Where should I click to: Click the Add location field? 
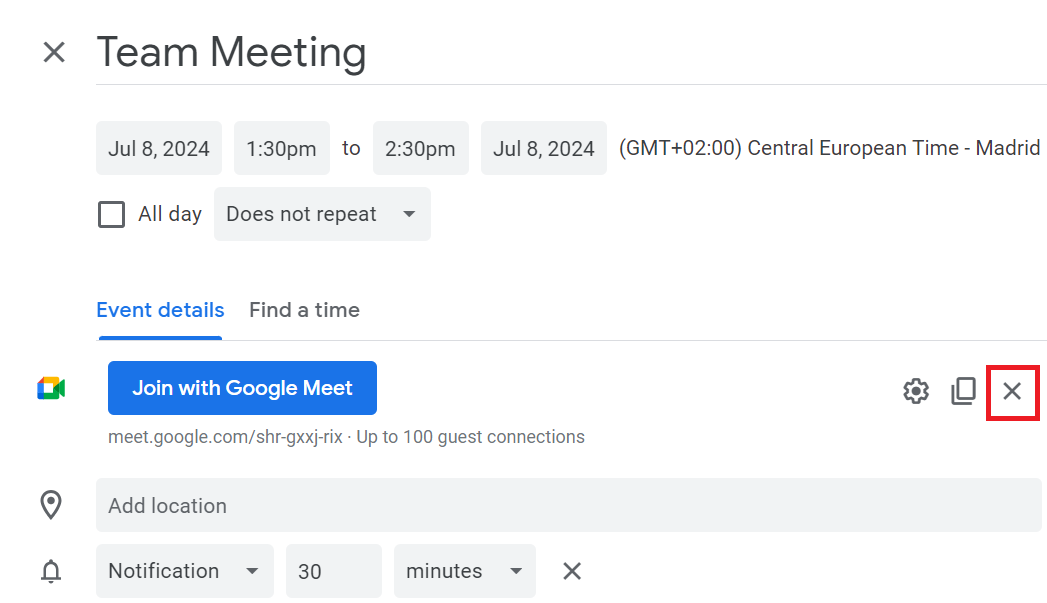point(568,506)
